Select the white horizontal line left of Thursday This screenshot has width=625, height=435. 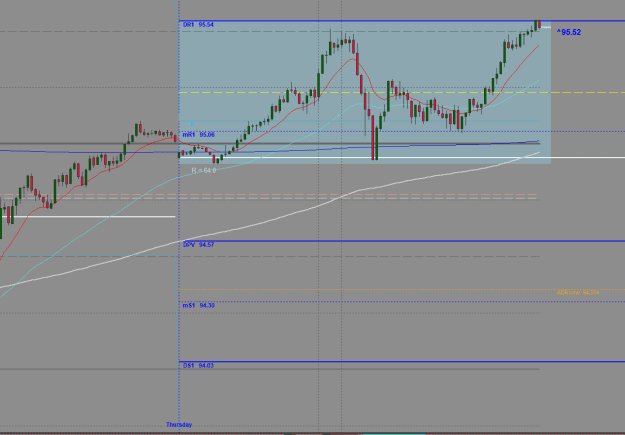(88, 217)
